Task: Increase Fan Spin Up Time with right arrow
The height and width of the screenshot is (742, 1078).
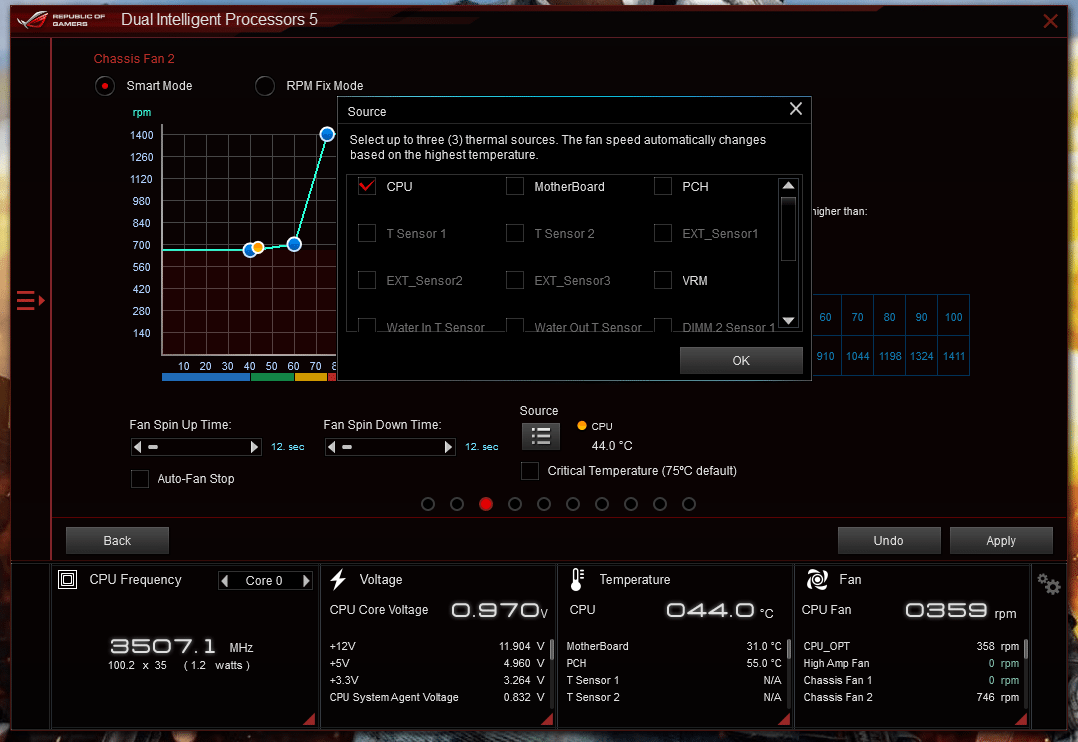Action: (254, 447)
